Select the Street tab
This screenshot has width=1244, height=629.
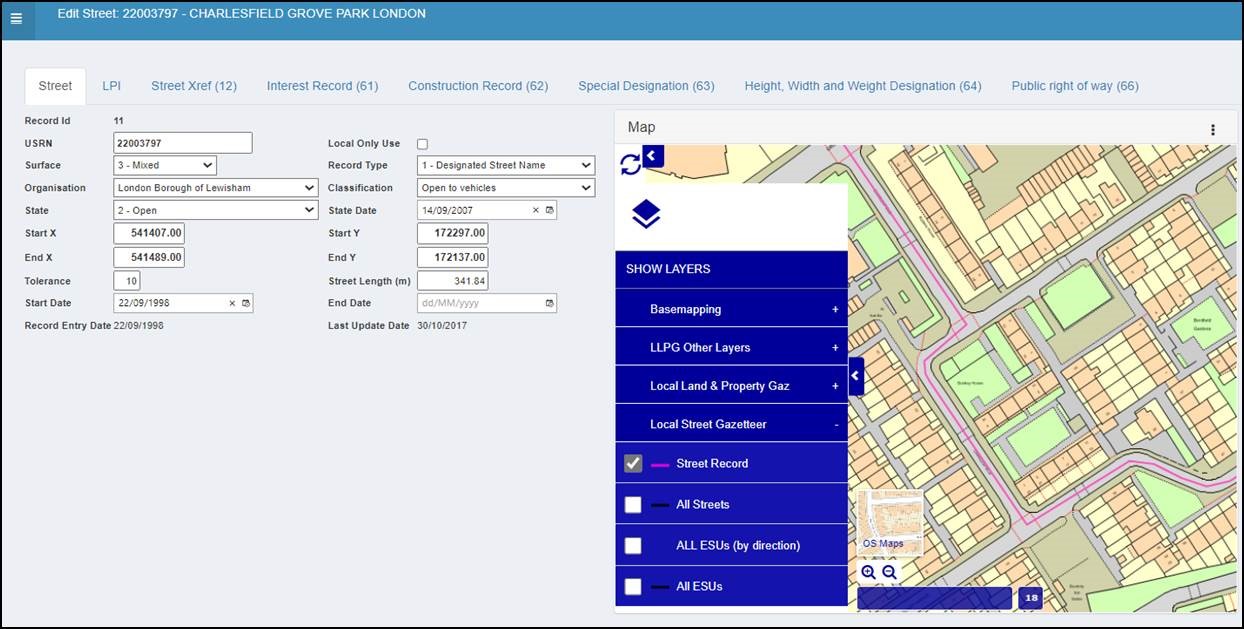coord(55,86)
